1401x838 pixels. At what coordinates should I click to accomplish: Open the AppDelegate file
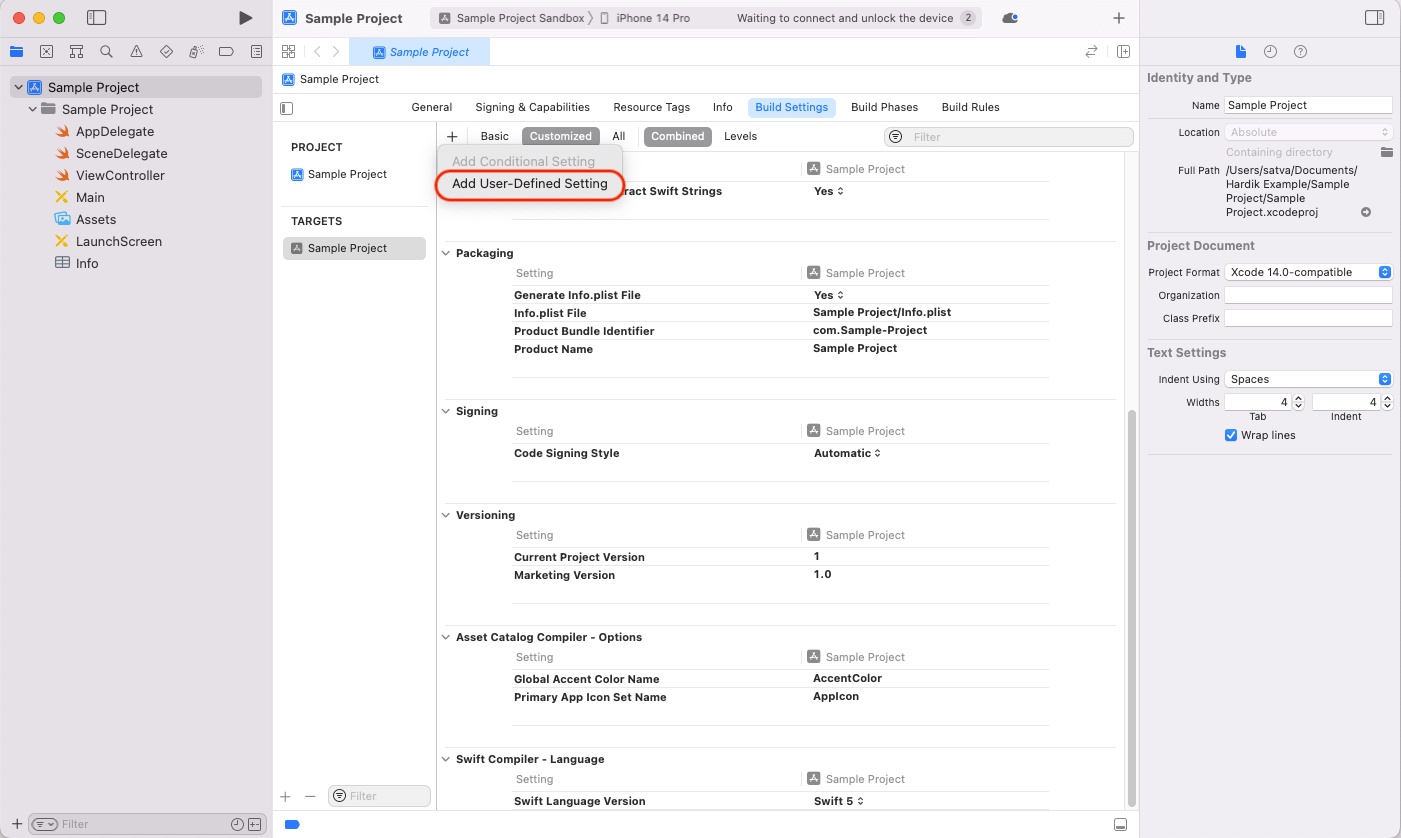click(115, 131)
